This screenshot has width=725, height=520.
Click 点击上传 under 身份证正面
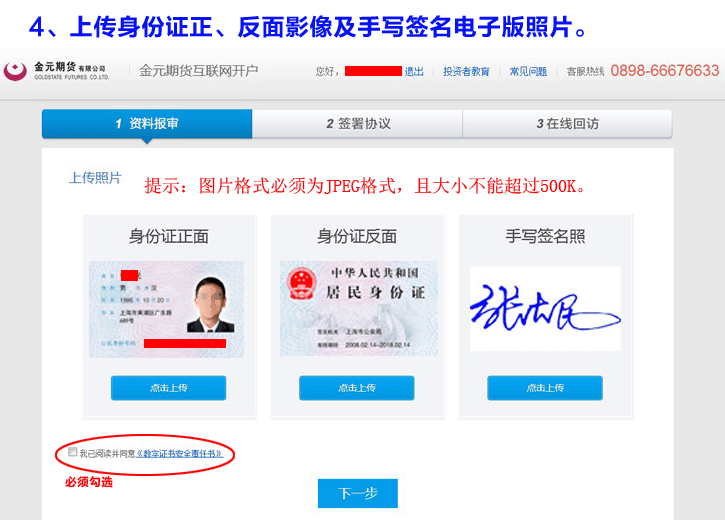168,388
